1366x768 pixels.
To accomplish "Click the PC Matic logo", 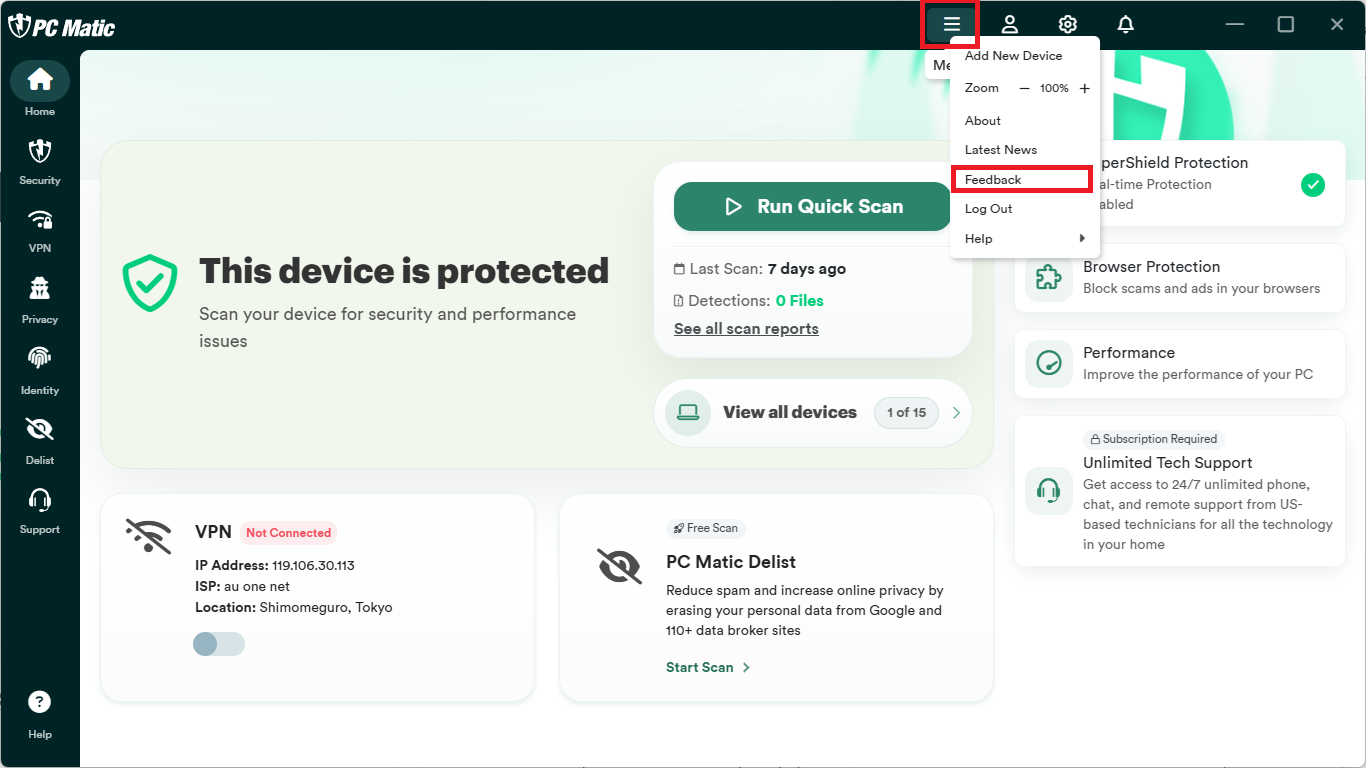I will point(62,26).
